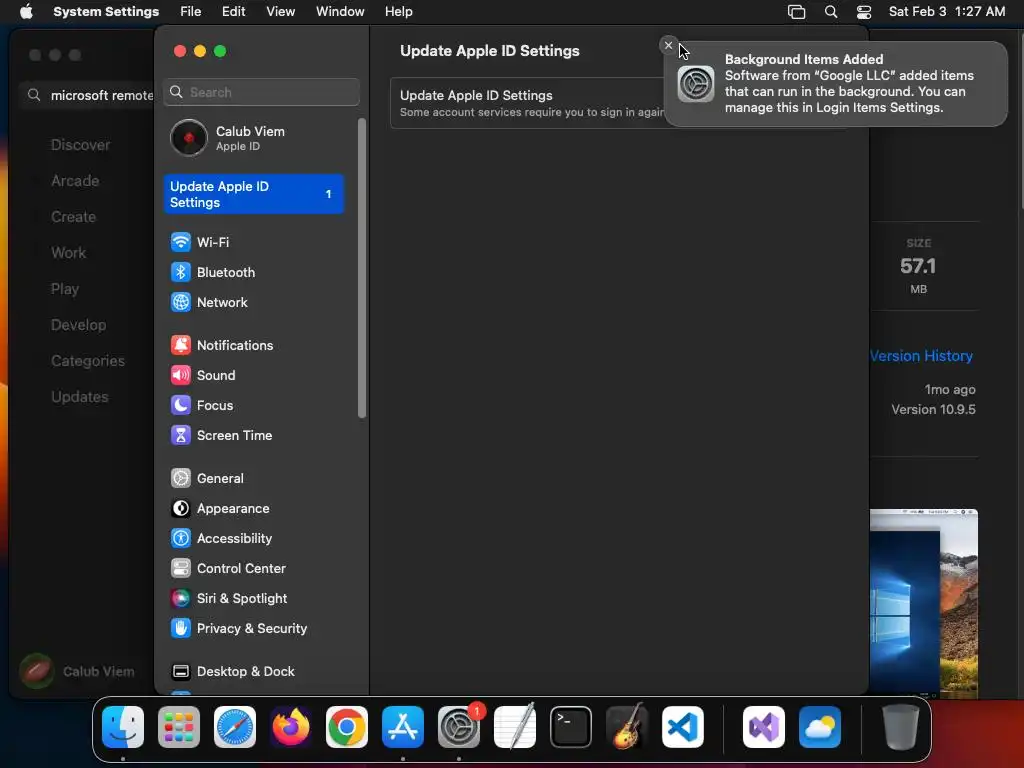This screenshot has width=1024, height=768.
Task: Launch Visual Studio Code from Dock
Action: point(683,727)
